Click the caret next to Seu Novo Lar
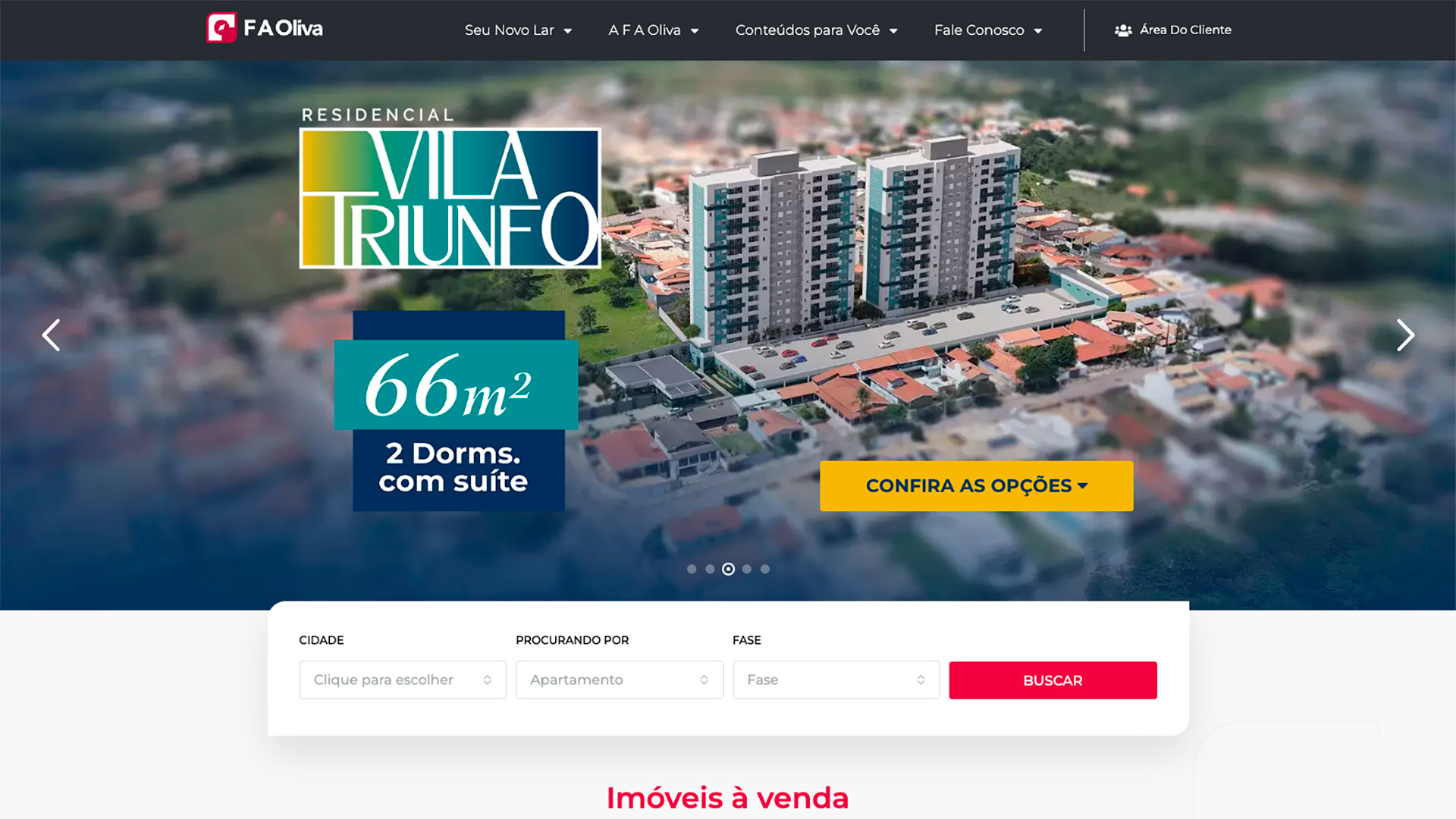 [567, 31]
